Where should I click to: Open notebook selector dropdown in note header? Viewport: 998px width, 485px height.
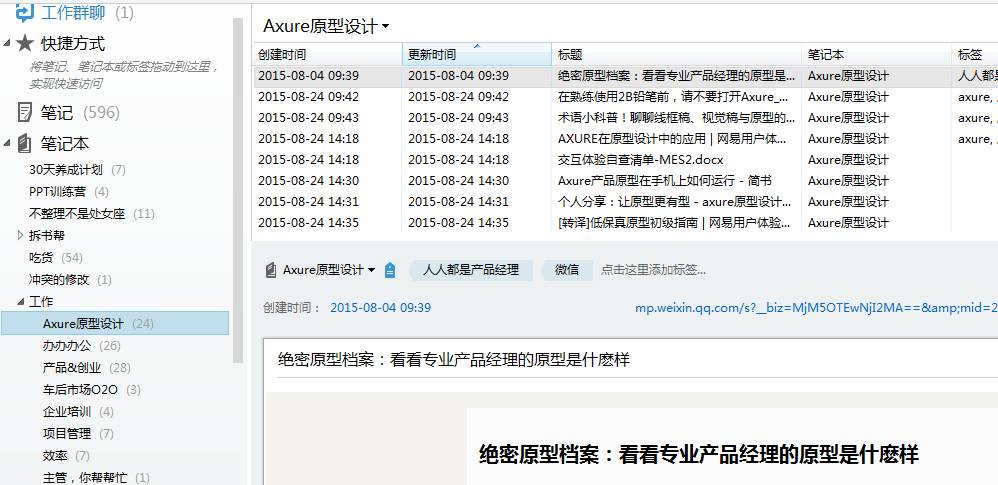371,271
